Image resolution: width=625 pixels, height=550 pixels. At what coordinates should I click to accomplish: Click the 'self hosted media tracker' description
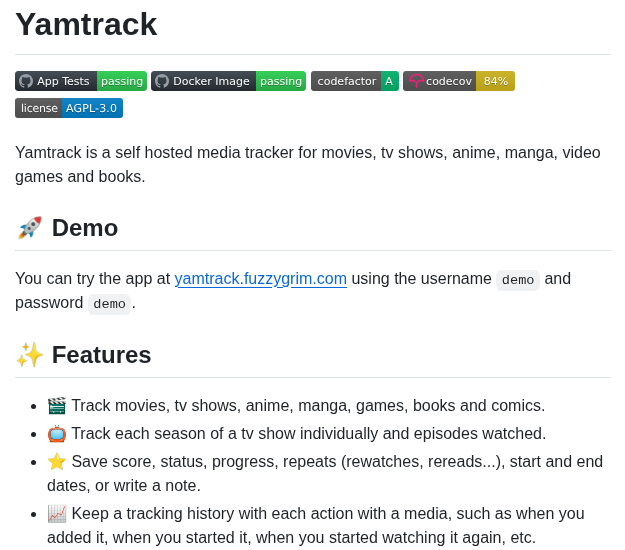308,164
